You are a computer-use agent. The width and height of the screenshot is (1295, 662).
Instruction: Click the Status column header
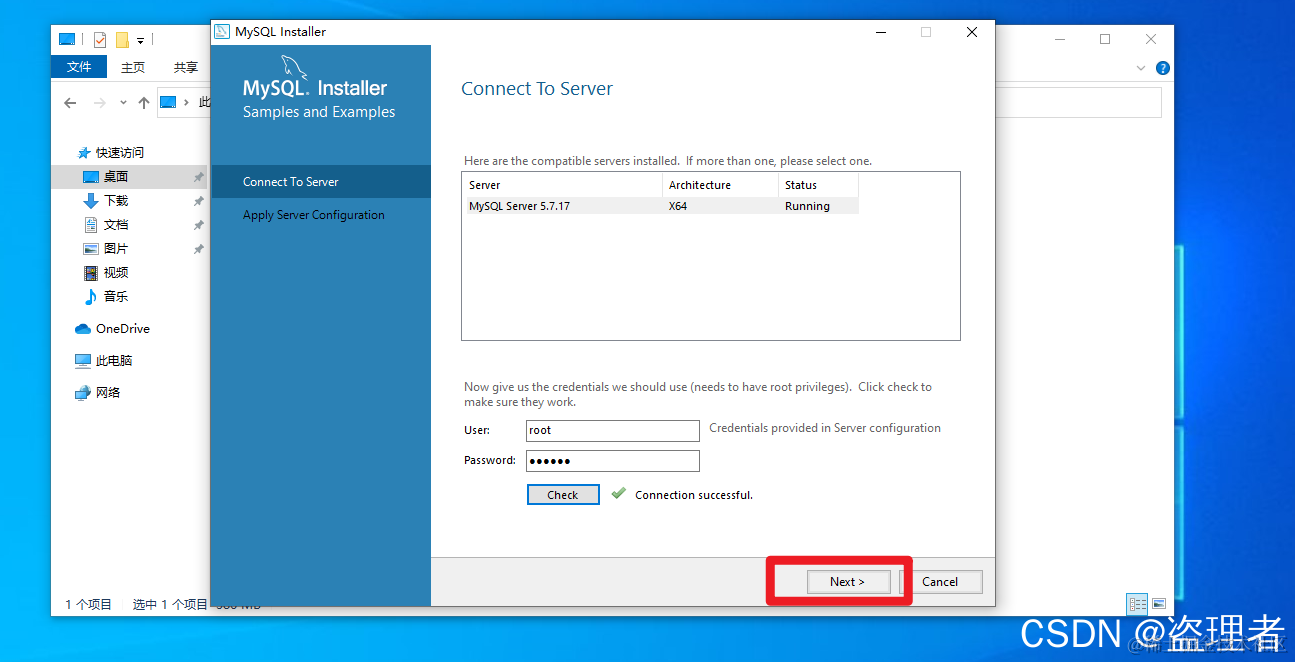[818, 185]
